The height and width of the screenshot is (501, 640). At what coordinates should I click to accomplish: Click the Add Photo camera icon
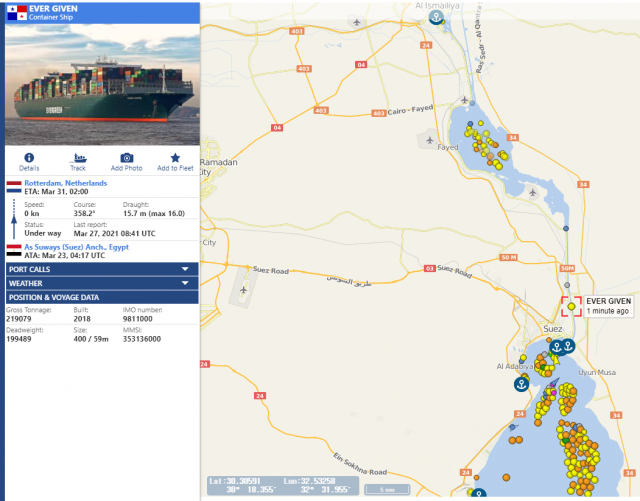pyautogui.click(x=127, y=158)
